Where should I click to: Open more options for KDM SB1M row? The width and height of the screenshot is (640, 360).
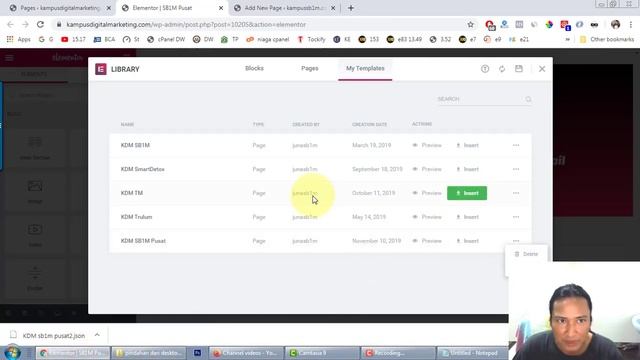click(x=516, y=145)
